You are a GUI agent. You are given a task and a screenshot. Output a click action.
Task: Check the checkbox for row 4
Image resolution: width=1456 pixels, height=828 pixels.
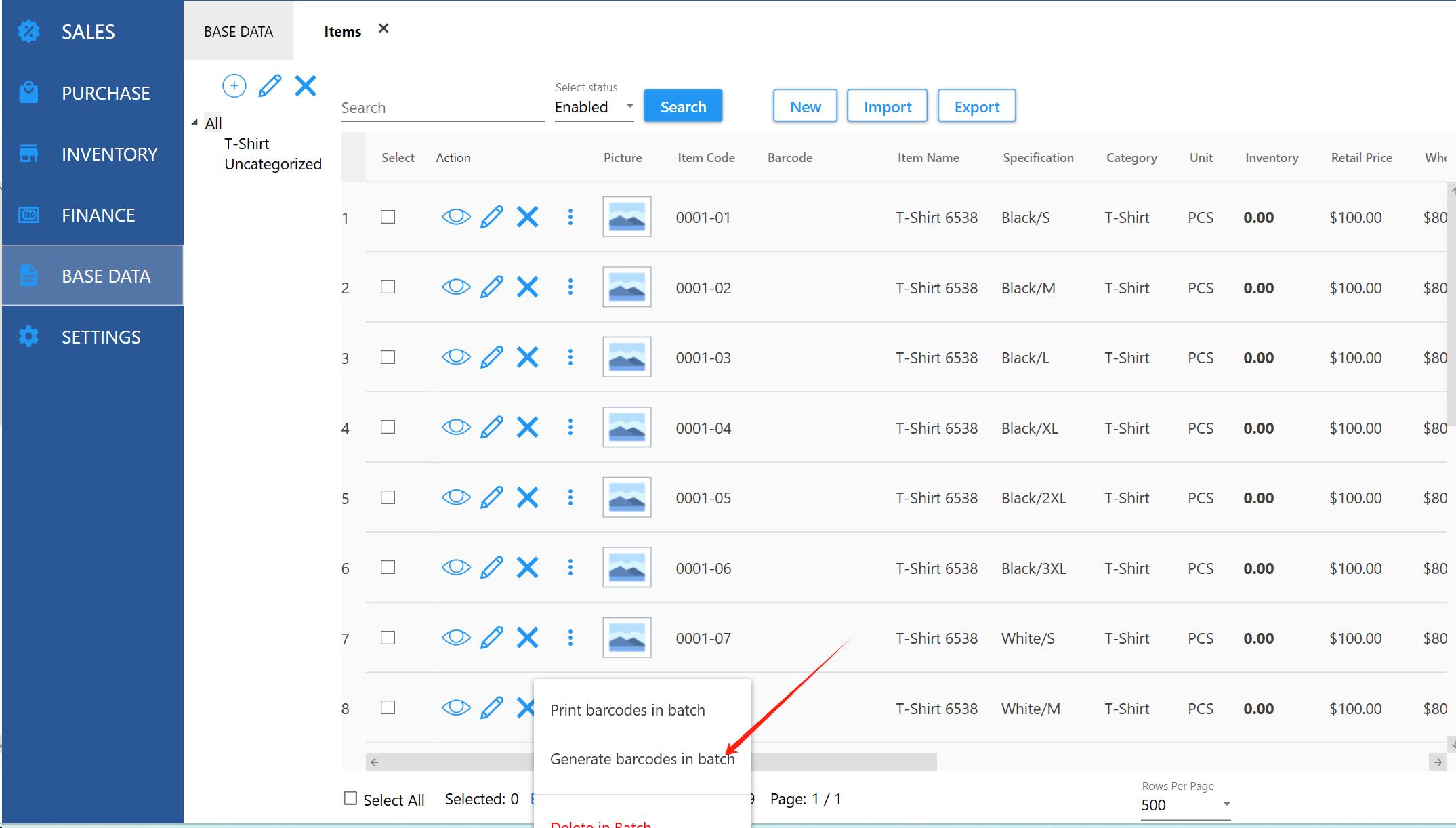pyautogui.click(x=388, y=427)
